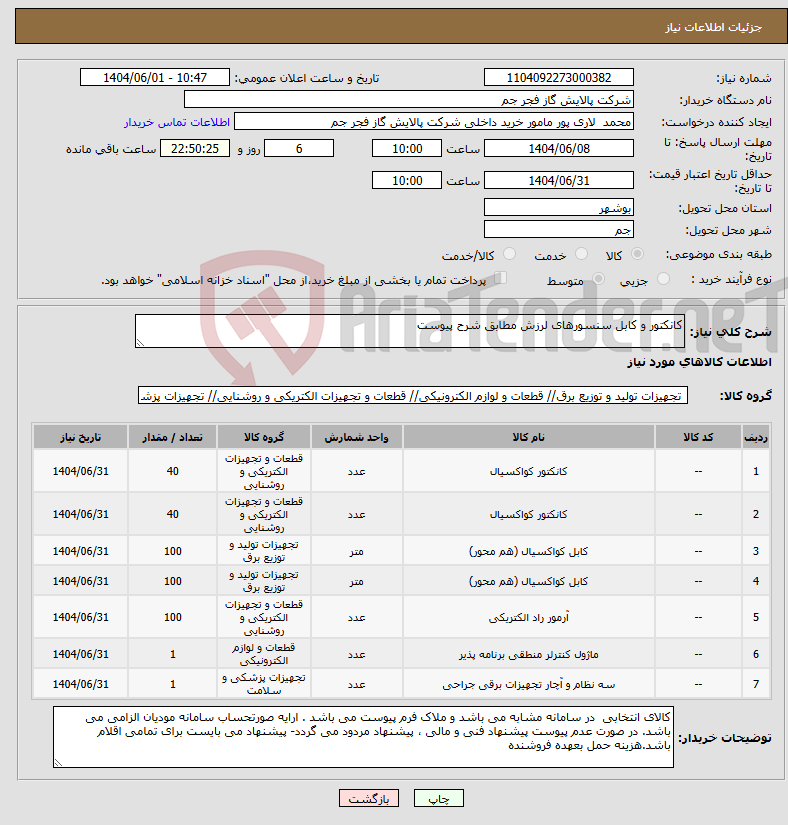
Task: Click unit متر in row 3
Action: pyautogui.click(x=357, y=551)
